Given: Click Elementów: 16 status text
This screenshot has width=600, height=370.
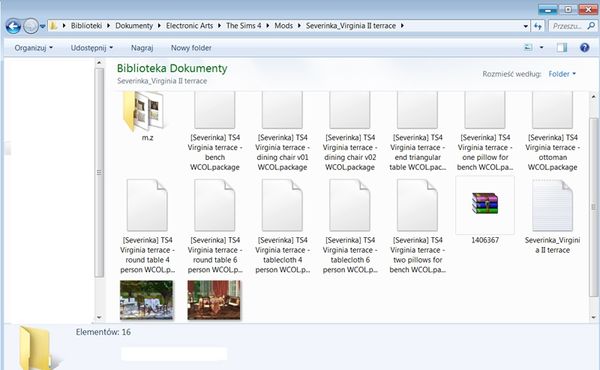Looking at the screenshot, I should tap(103, 332).
